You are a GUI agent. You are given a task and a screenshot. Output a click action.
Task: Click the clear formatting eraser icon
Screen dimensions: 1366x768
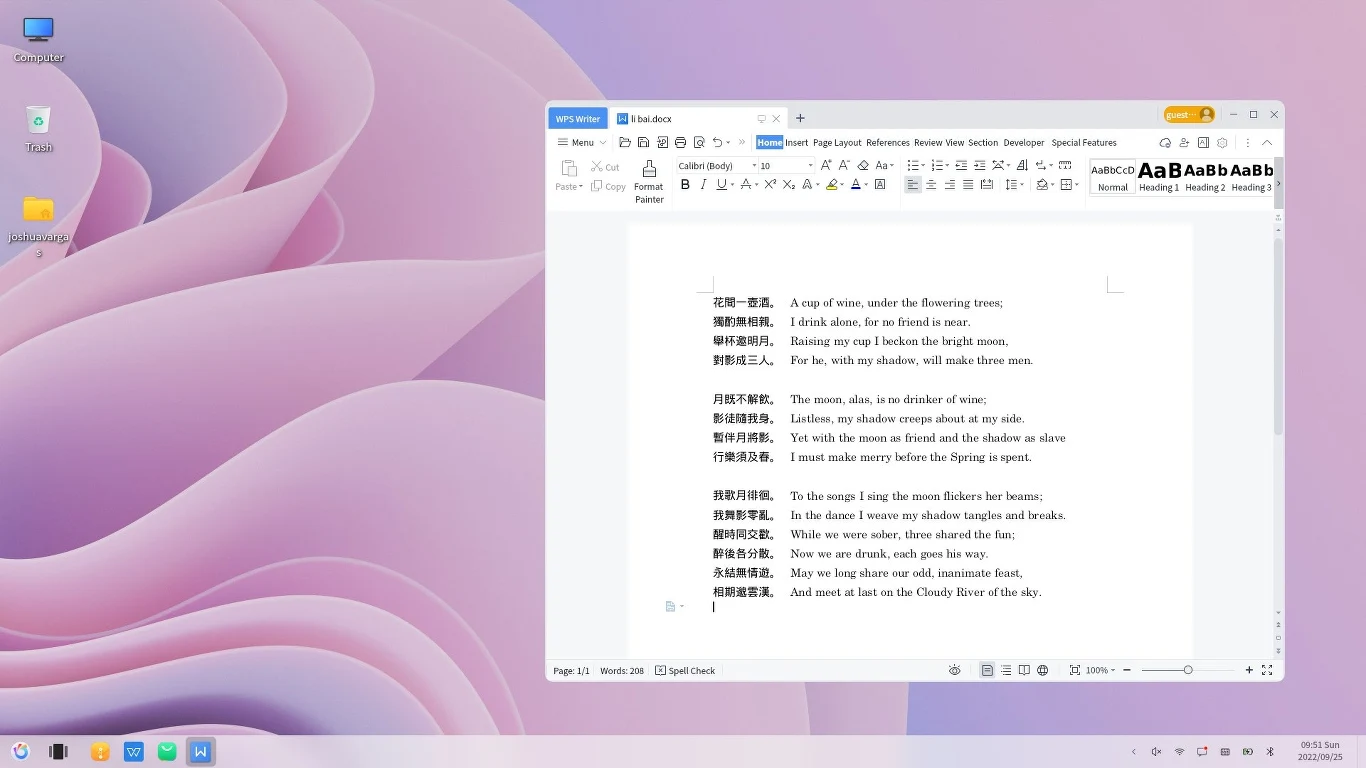click(863, 166)
